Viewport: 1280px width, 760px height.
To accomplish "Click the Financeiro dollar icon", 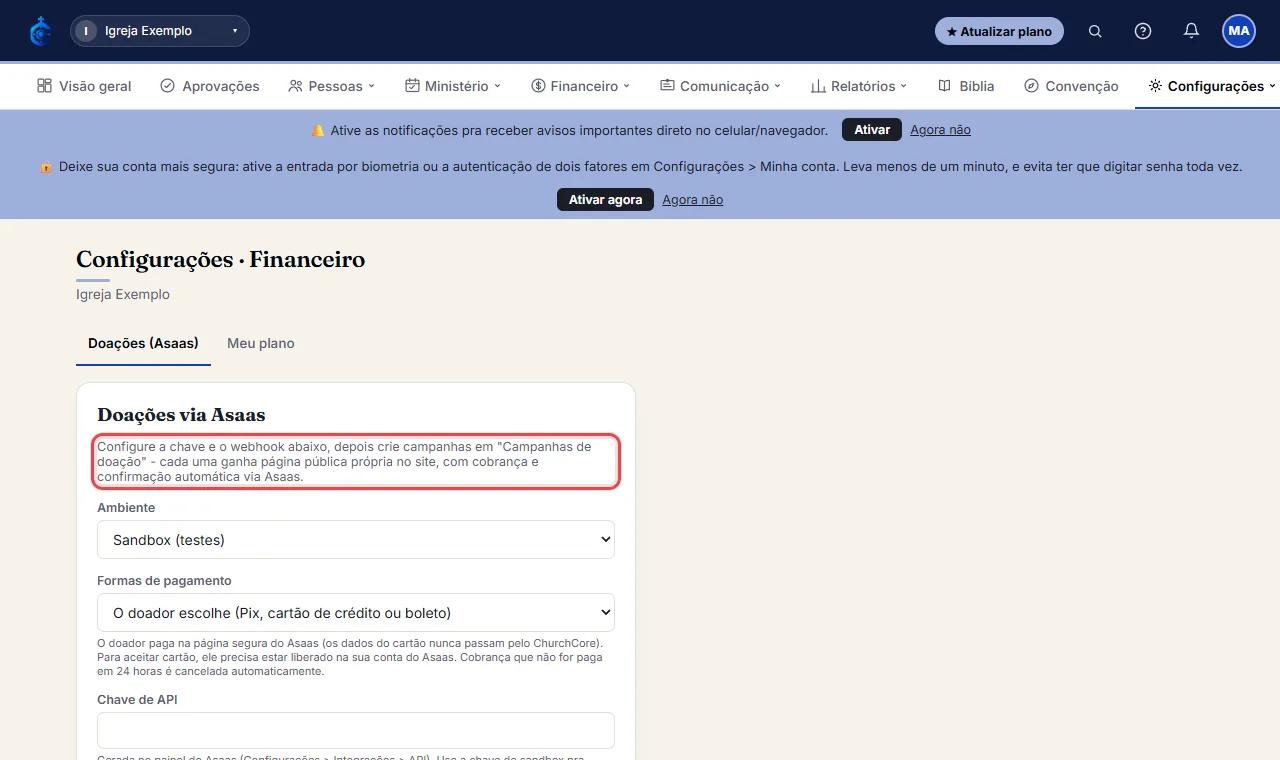I will [538, 86].
